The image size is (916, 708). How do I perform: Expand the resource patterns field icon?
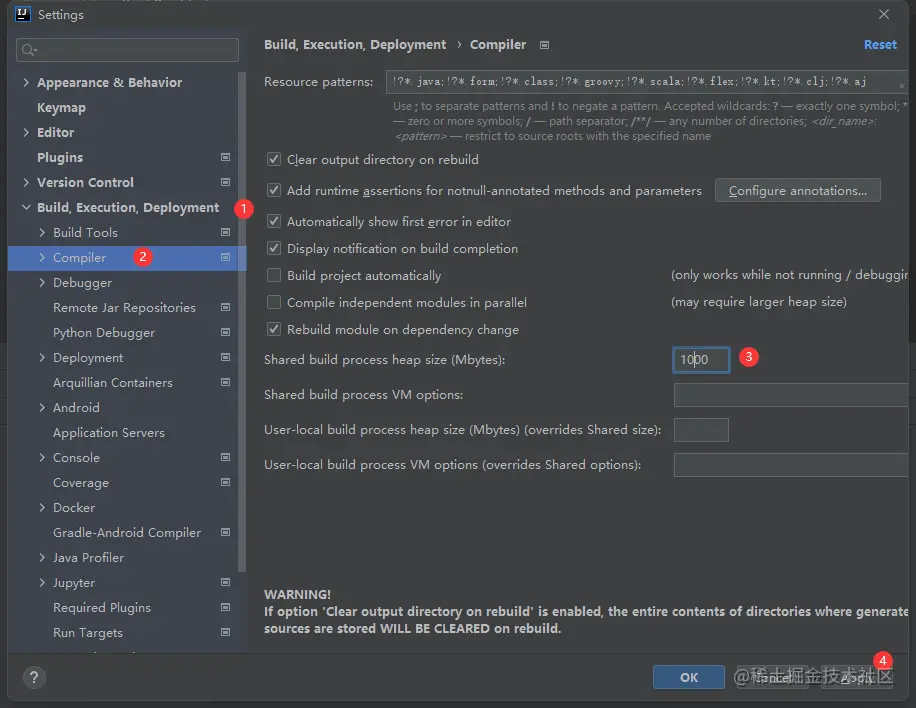tap(903, 85)
